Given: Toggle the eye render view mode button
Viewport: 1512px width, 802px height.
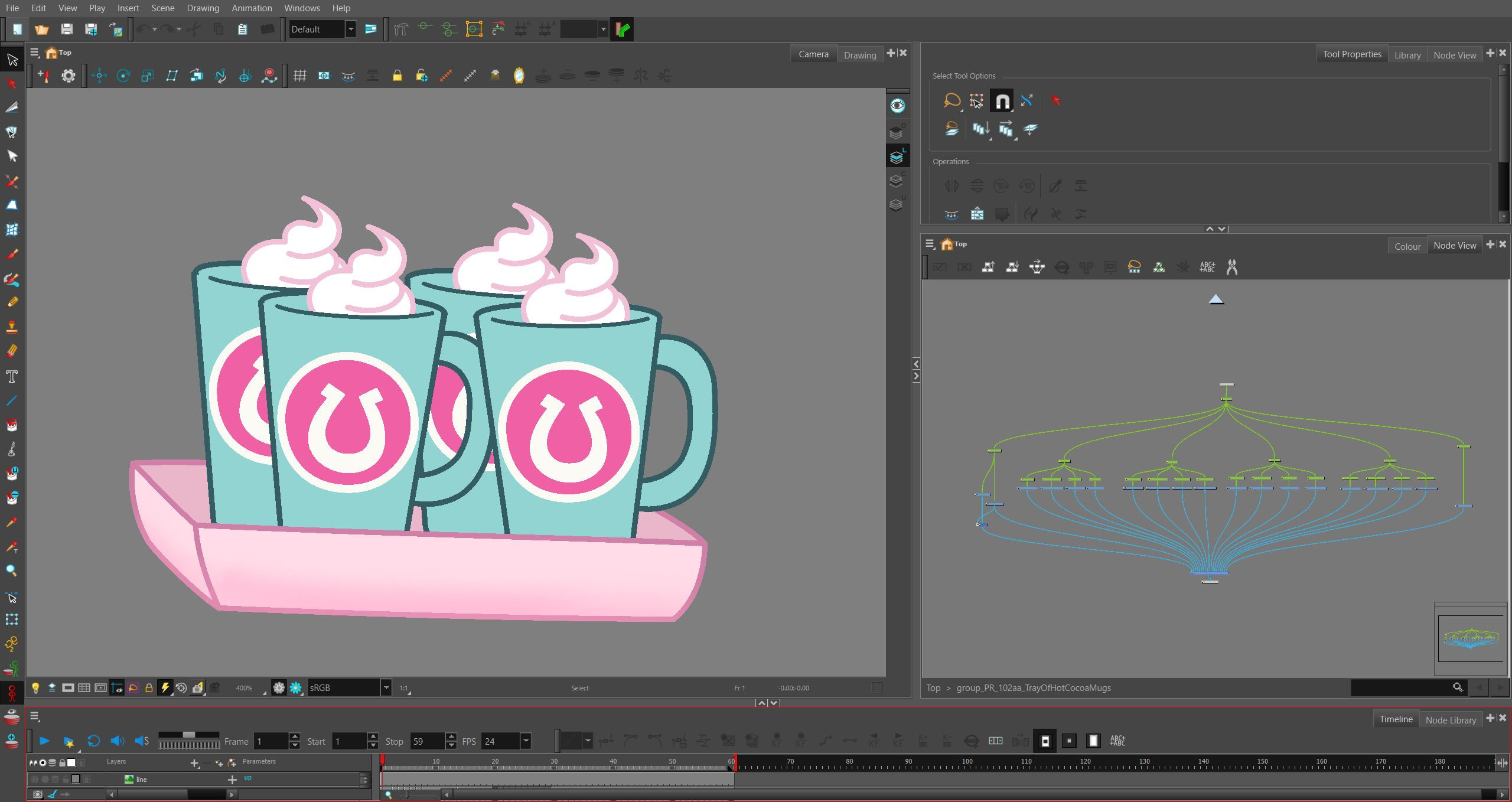Looking at the screenshot, I should [x=897, y=106].
